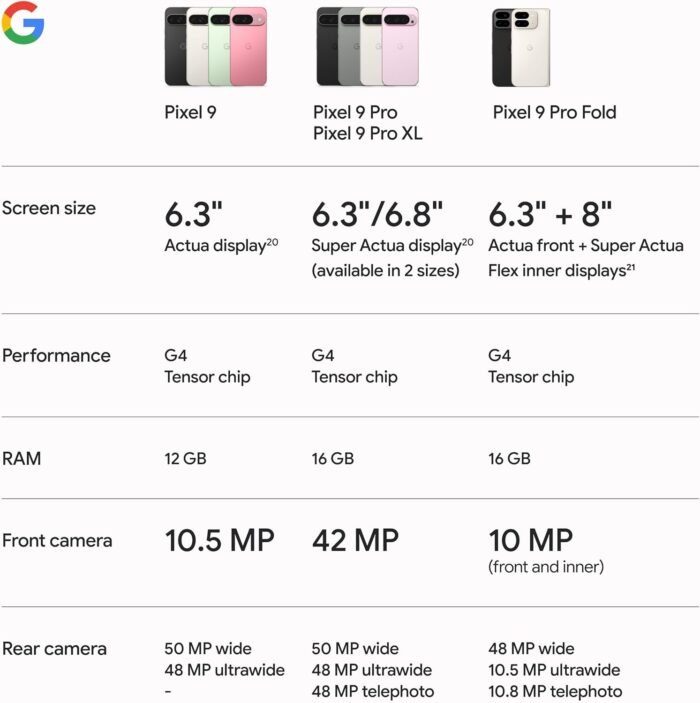Click the Pixel 9 Pro Fold phone image
The width and height of the screenshot is (700, 703).
click(x=521, y=48)
